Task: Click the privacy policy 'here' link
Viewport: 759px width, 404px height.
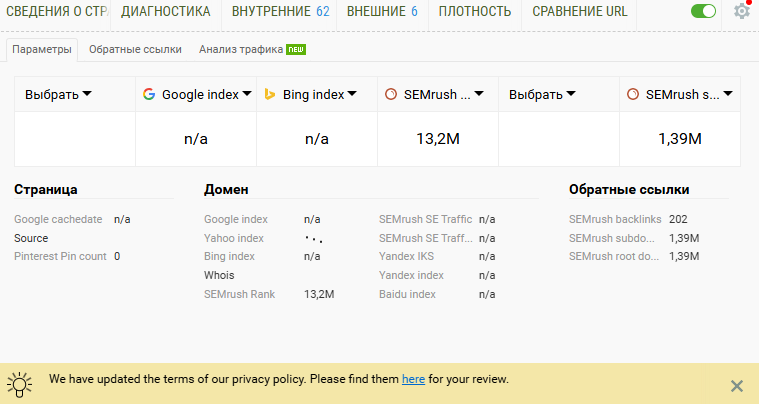Action: coord(413,380)
